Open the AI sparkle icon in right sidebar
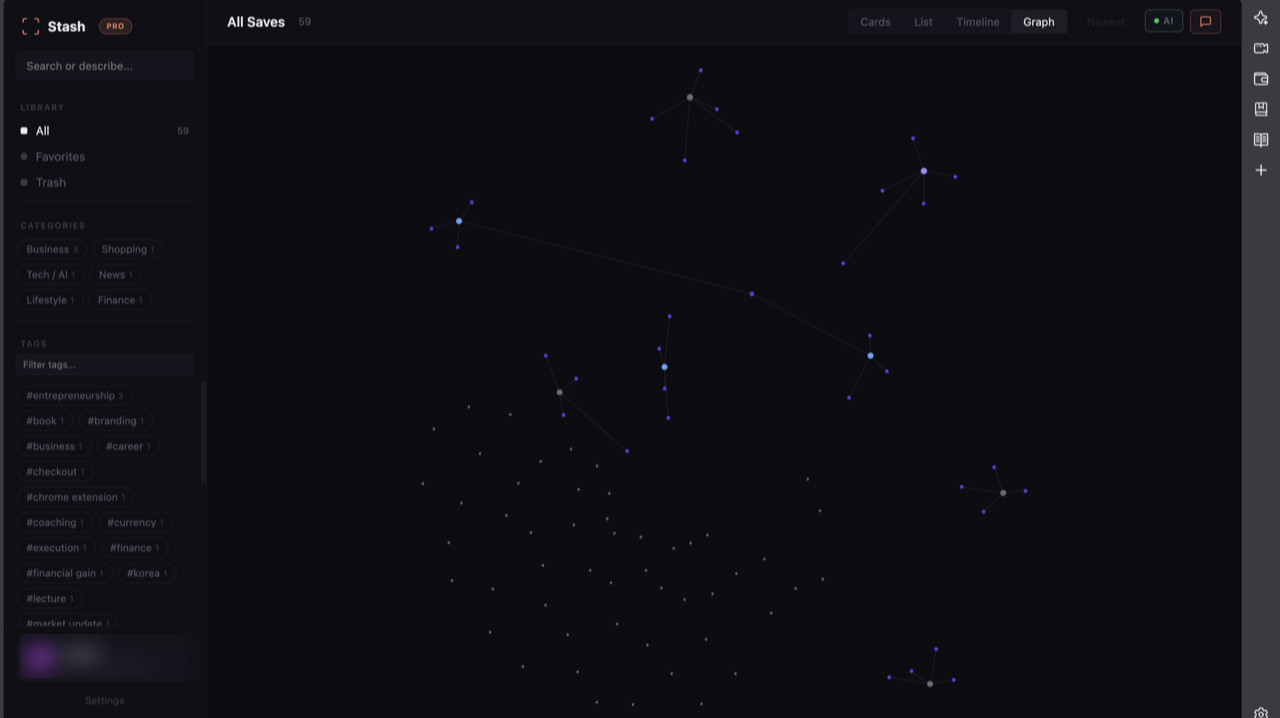 (x=1261, y=18)
